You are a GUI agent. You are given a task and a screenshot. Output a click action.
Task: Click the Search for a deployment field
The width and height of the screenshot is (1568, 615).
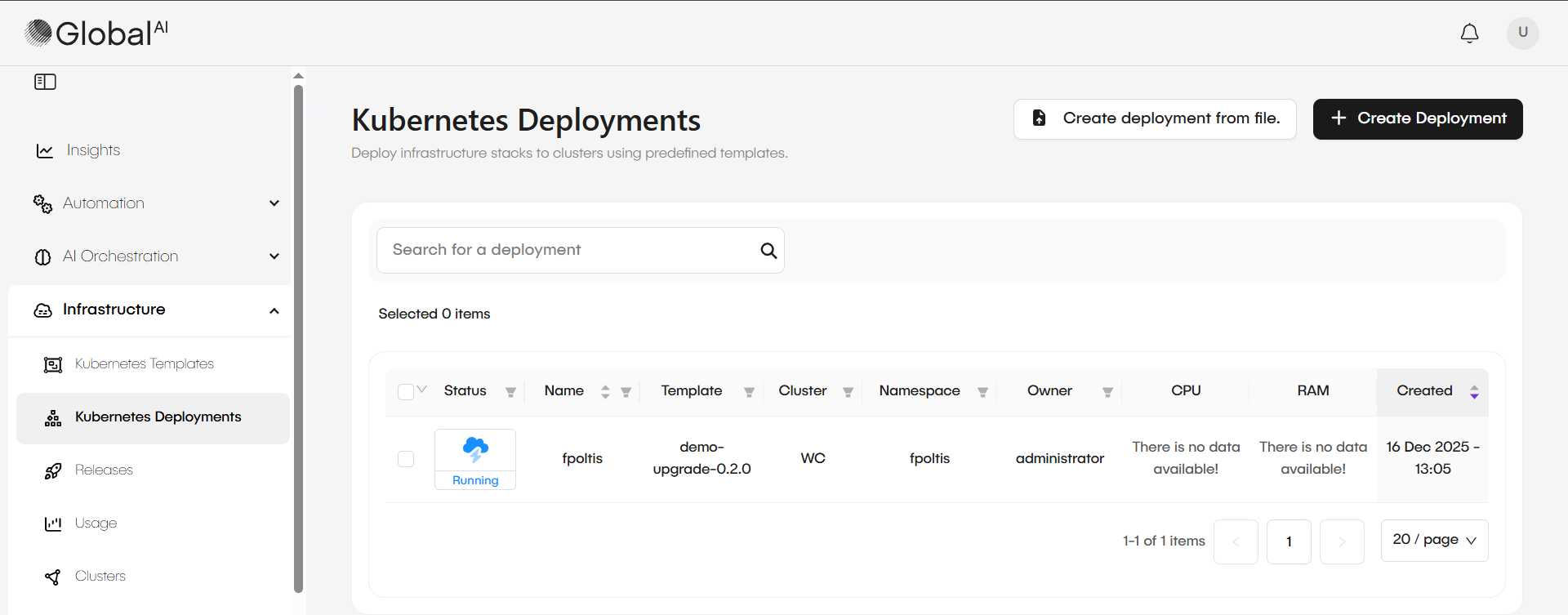pyautogui.click(x=568, y=251)
